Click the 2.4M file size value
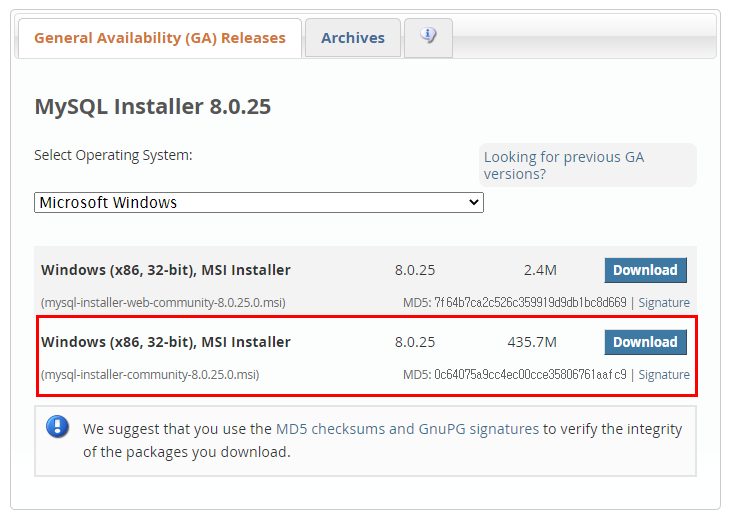Viewport: 735px width, 521px height. click(x=540, y=270)
